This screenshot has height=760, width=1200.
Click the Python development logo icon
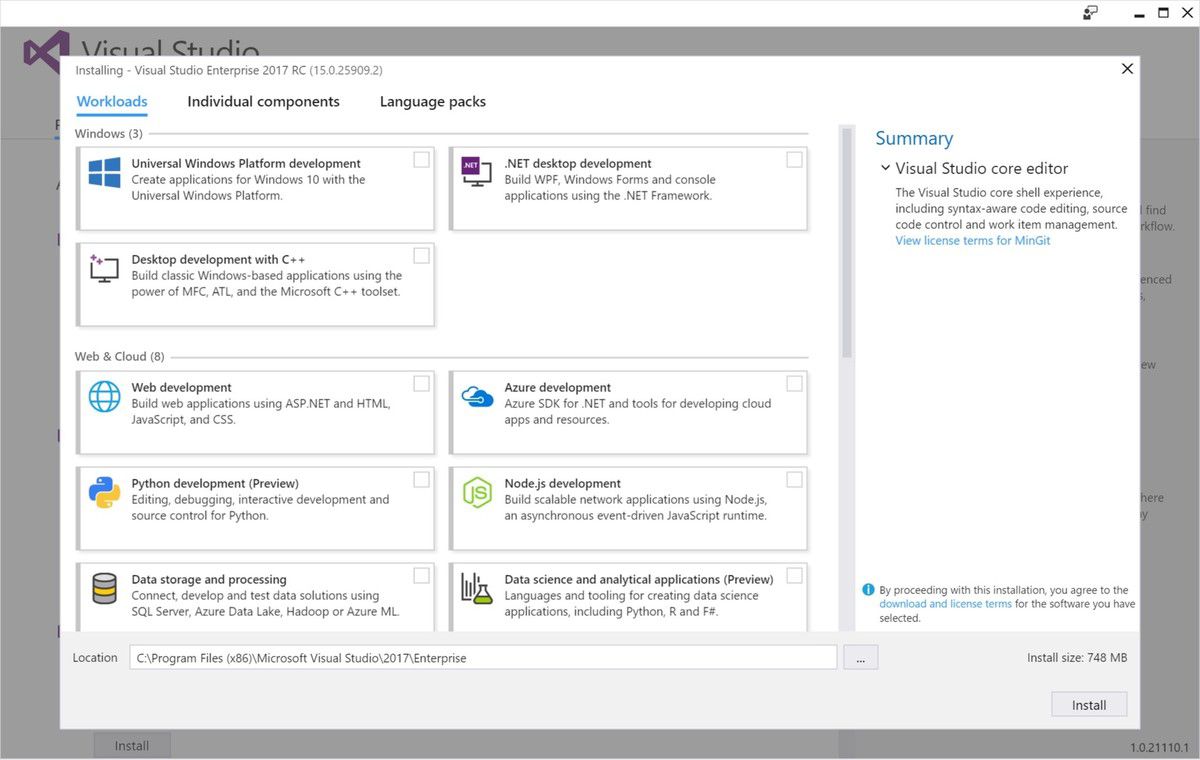tap(104, 492)
